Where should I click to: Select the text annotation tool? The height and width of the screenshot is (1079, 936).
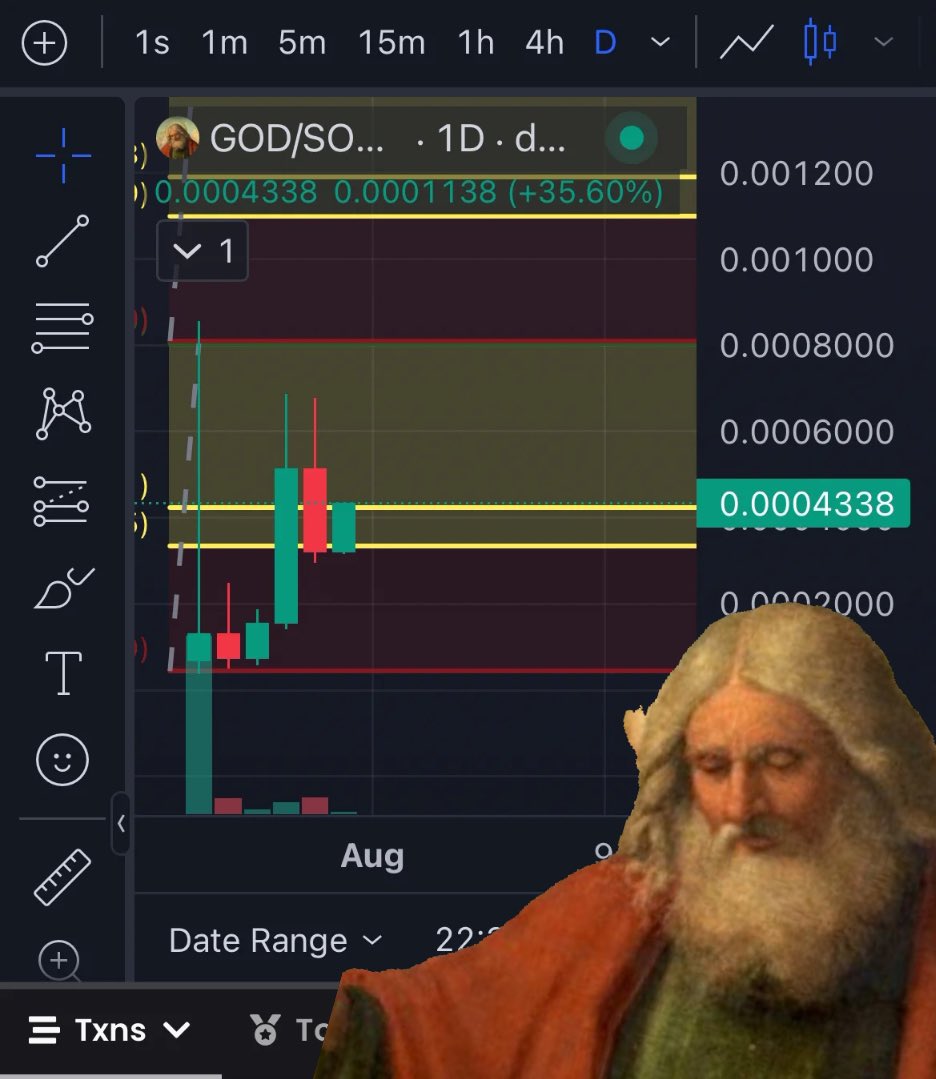coord(62,672)
